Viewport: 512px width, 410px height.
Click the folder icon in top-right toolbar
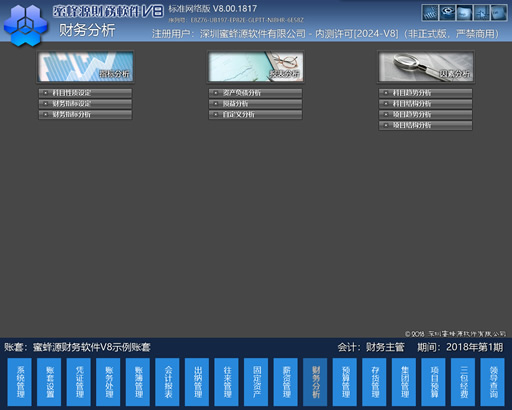(x=465, y=13)
